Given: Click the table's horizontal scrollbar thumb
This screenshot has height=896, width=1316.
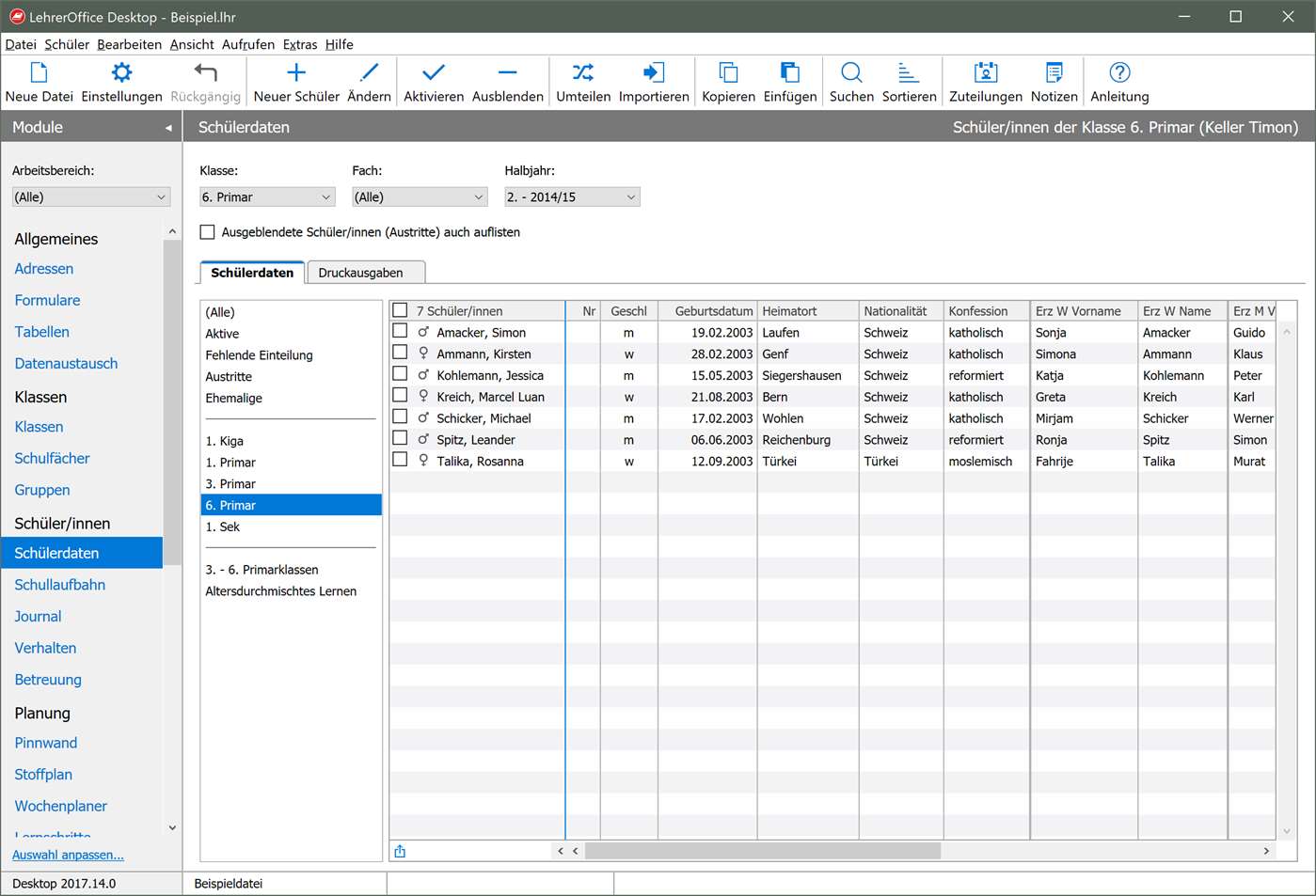Looking at the screenshot, I should pos(762,851).
